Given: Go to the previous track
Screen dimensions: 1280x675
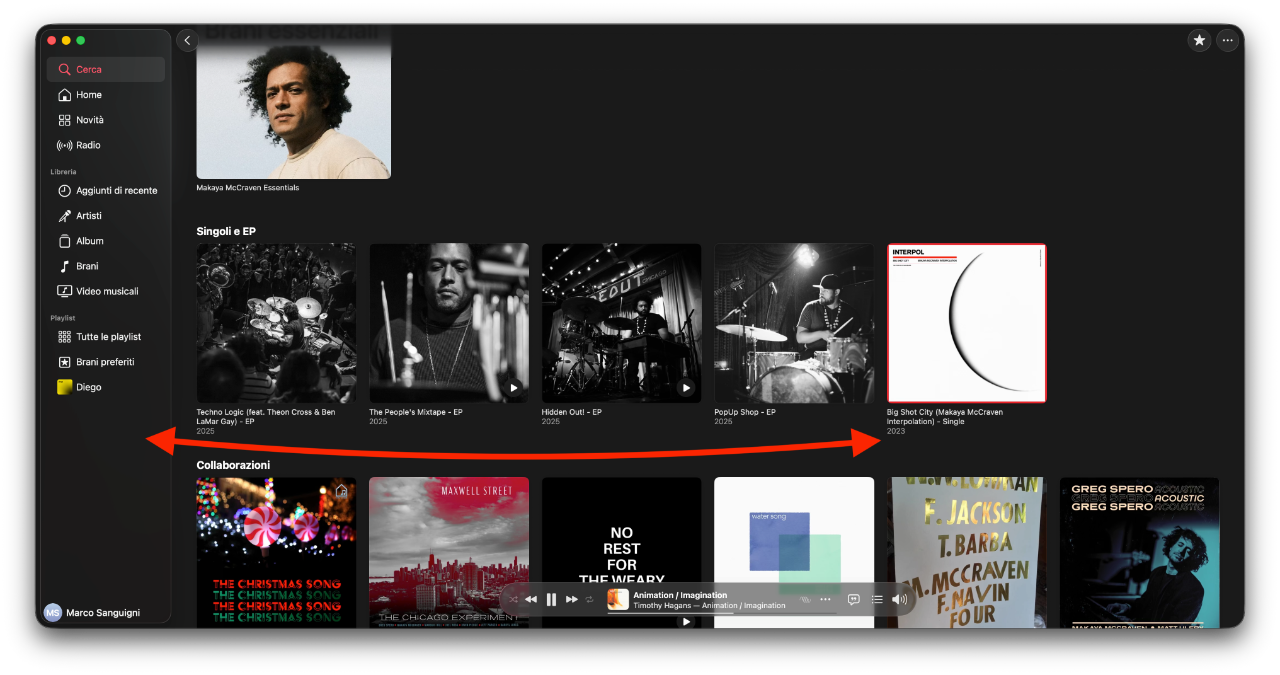Looking at the screenshot, I should [531, 599].
